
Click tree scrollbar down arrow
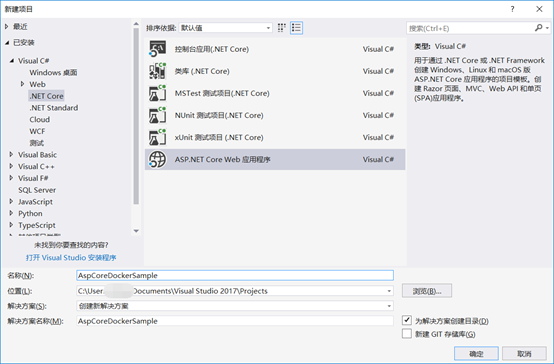point(136,231)
